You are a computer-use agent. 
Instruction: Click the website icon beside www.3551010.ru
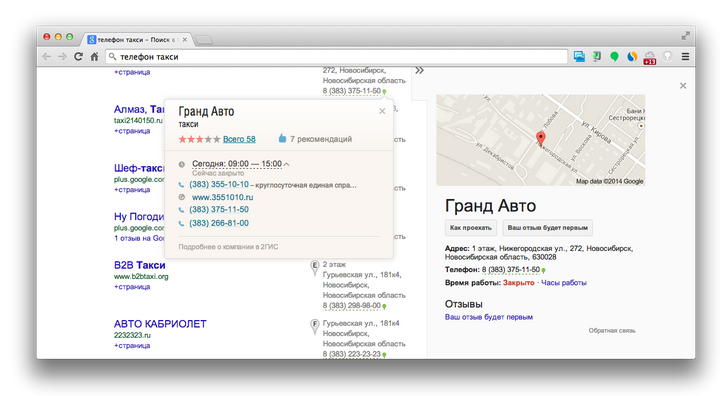[182, 197]
